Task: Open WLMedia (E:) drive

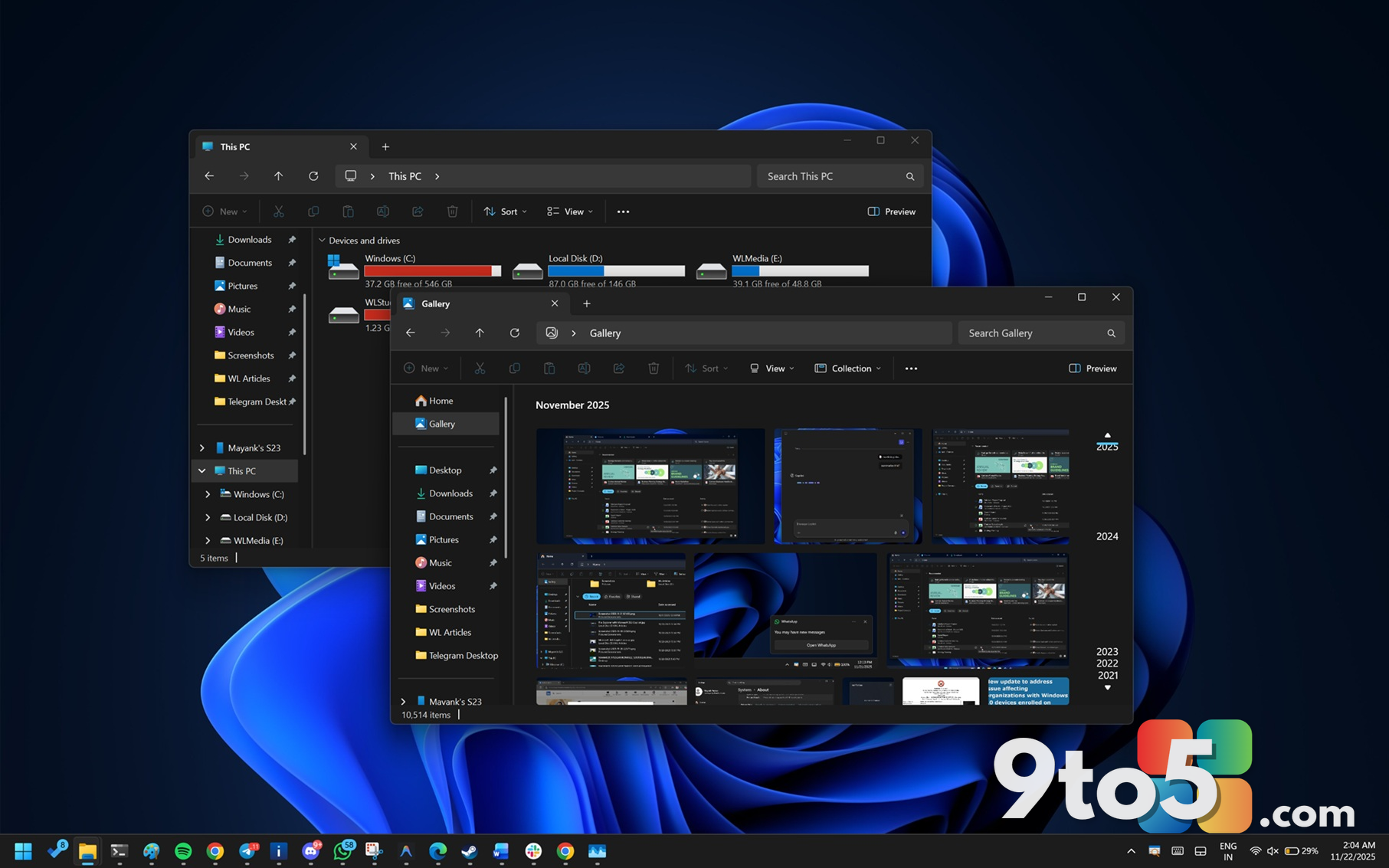Action: [783, 271]
